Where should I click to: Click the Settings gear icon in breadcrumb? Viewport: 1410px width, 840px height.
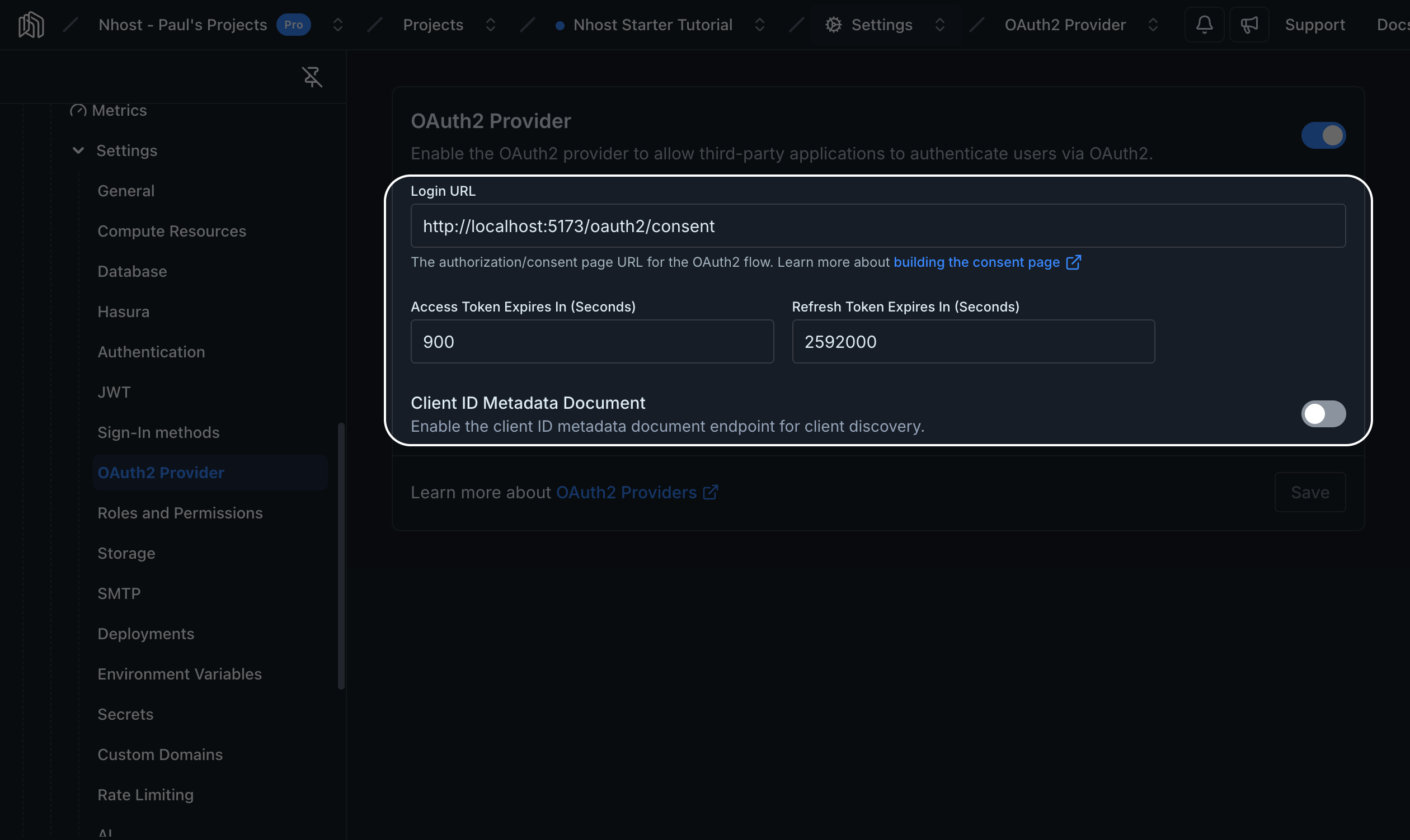pyautogui.click(x=833, y=25)
